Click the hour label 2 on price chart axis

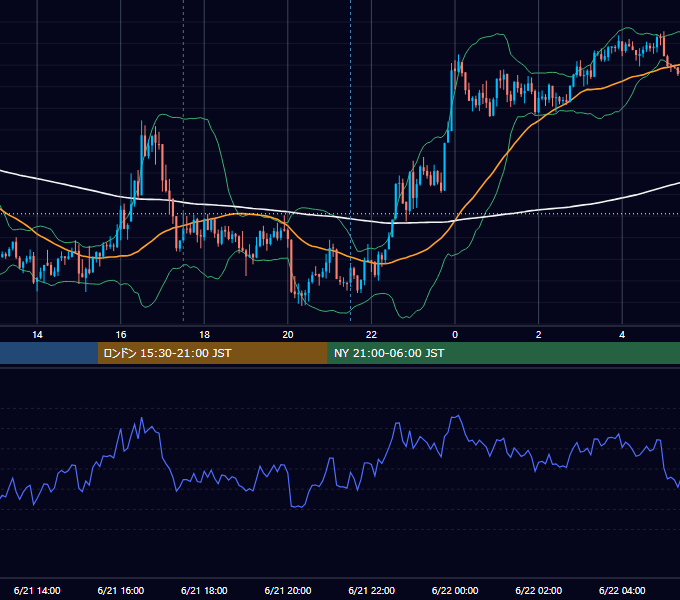click(x=539, y=335)
